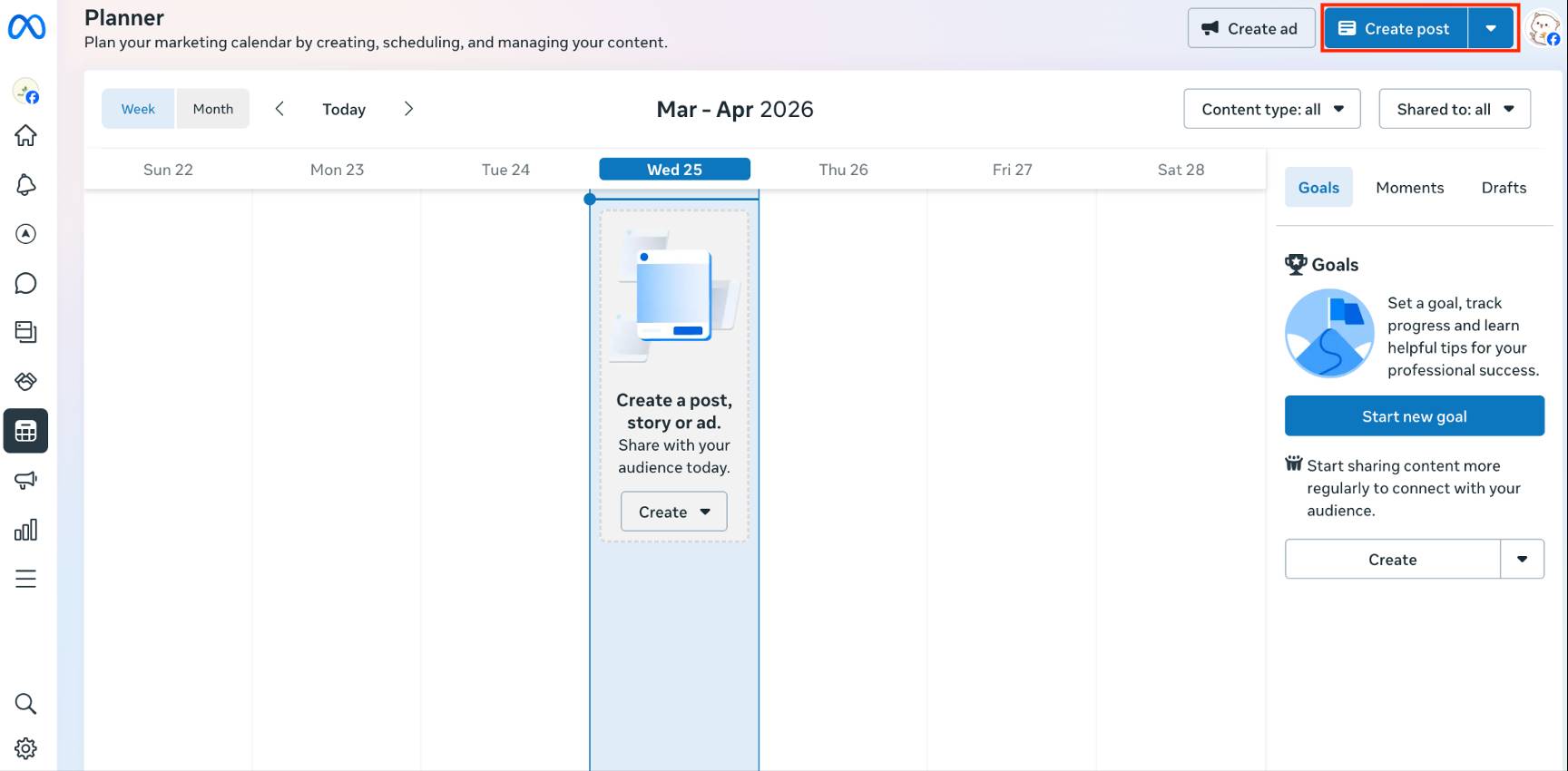Select Mon 23 column header
Image resolution: width=1568 pixels, height=771 pixels.
(x=337, y=170)
